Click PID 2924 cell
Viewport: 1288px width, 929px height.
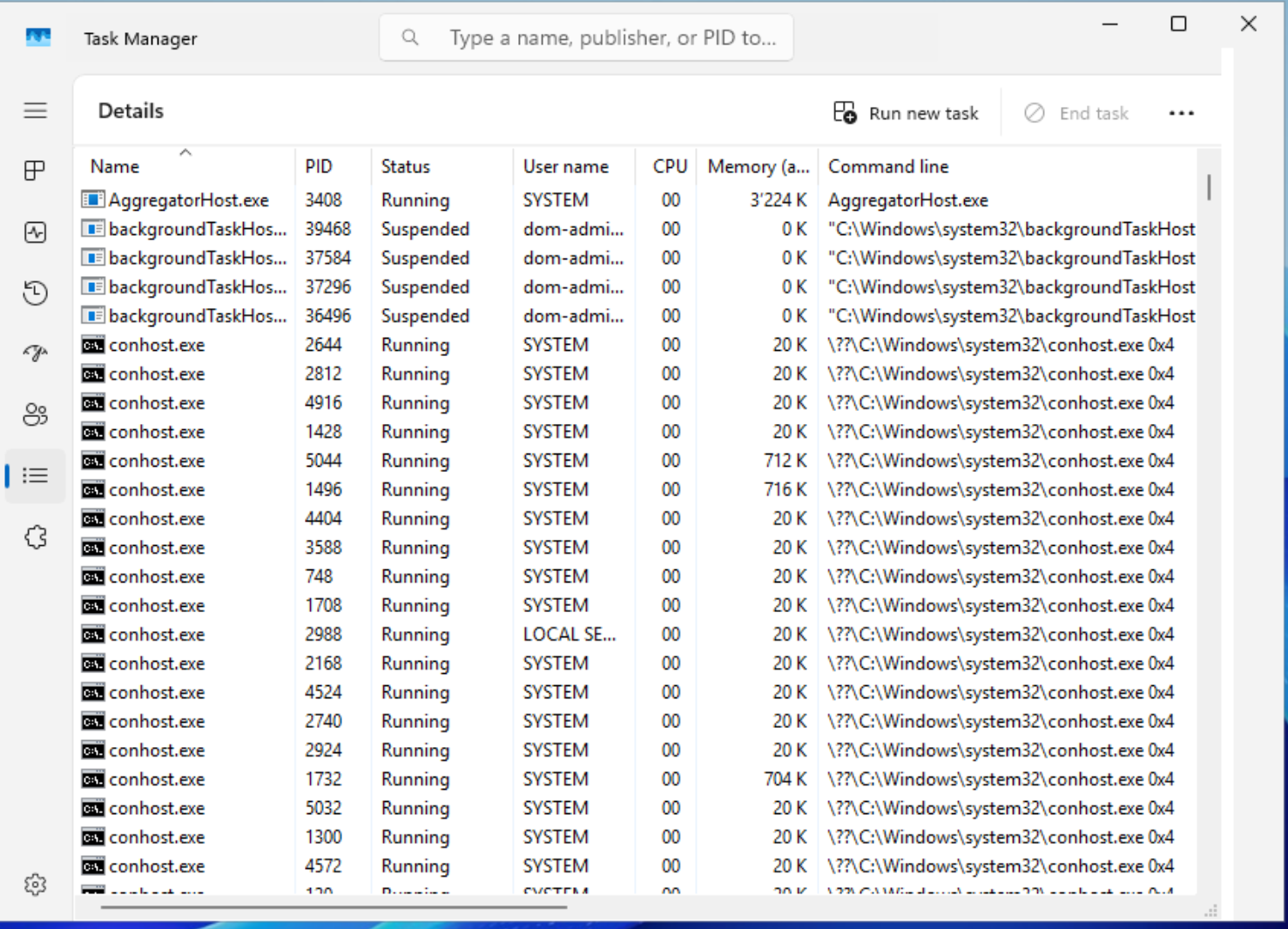[x=323, y=751]
